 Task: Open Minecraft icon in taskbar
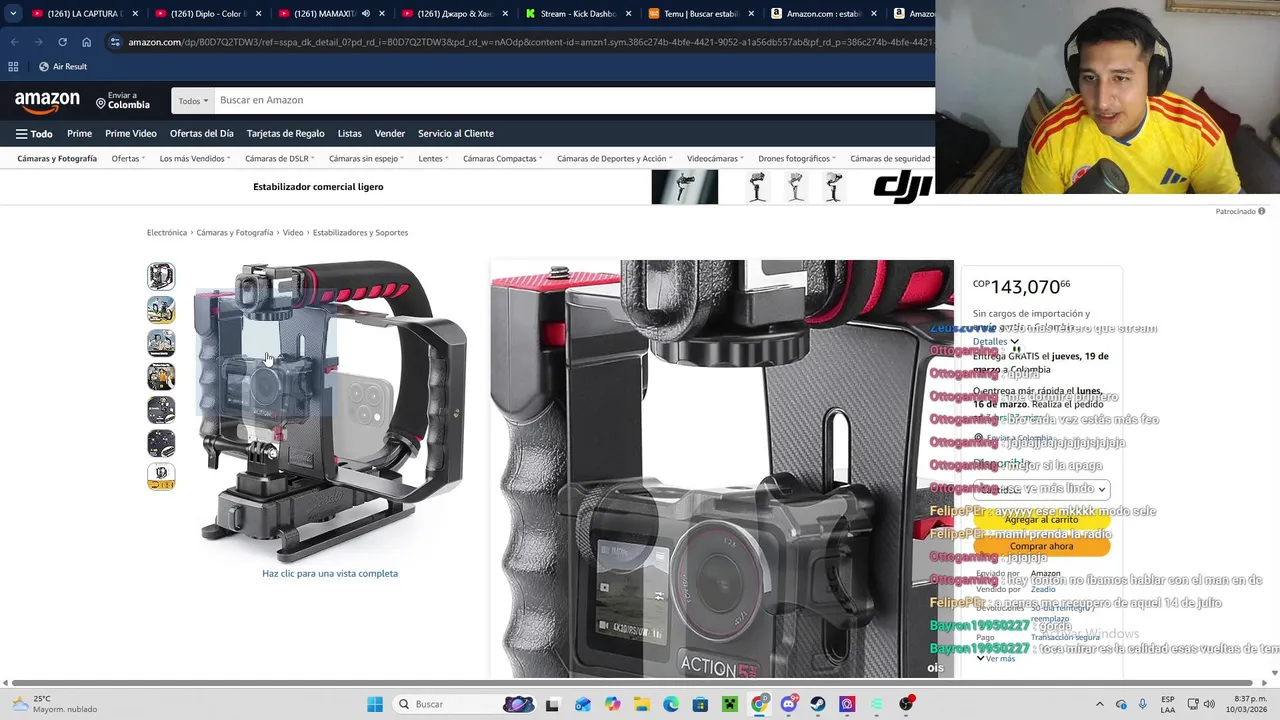[x=729, y=704]
